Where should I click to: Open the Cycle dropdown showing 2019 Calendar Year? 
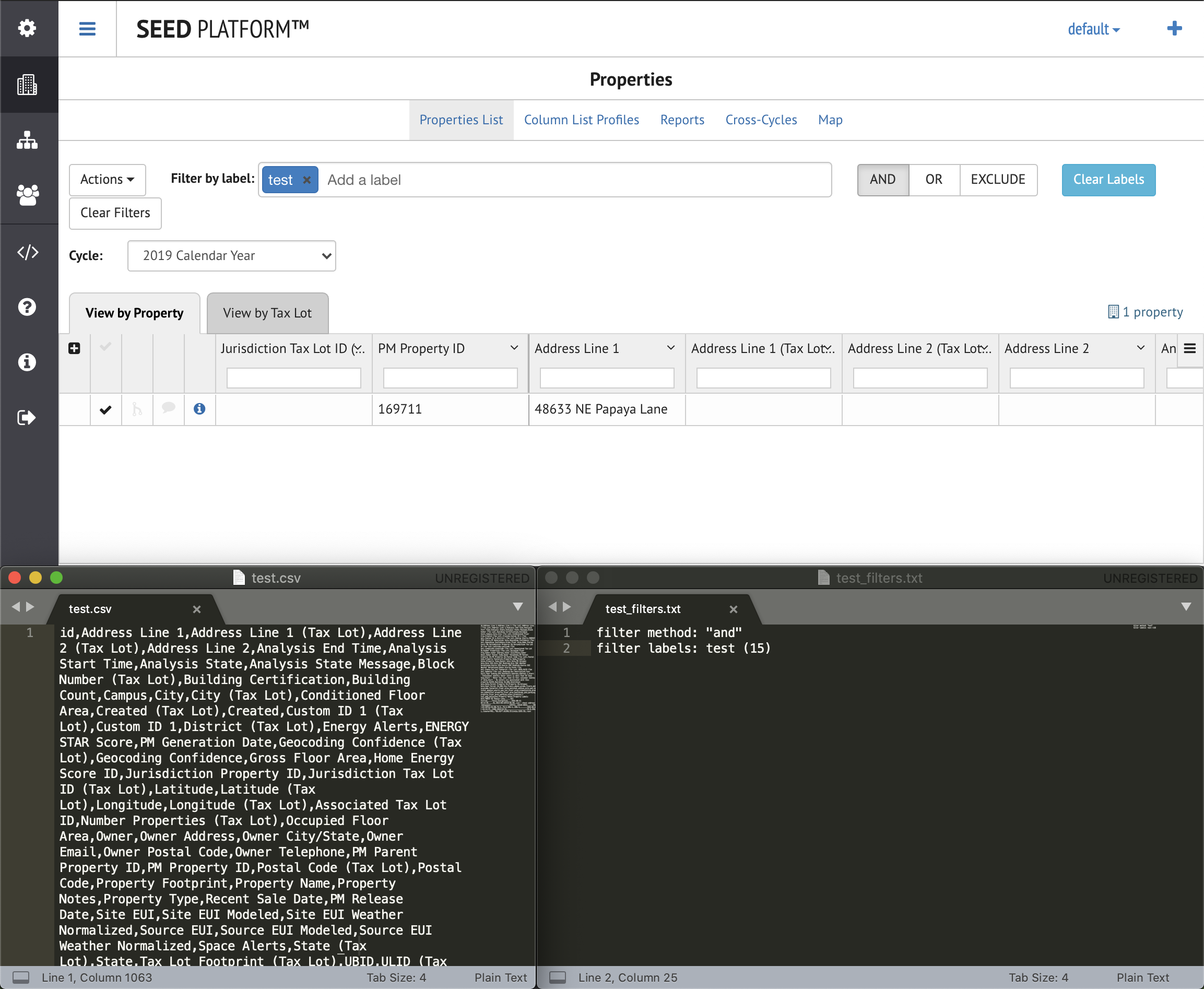(x=231, y=255)
